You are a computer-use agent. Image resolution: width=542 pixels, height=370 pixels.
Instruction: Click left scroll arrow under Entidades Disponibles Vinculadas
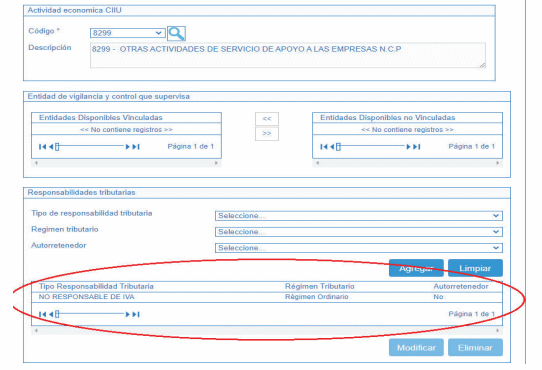click(36, 163)
